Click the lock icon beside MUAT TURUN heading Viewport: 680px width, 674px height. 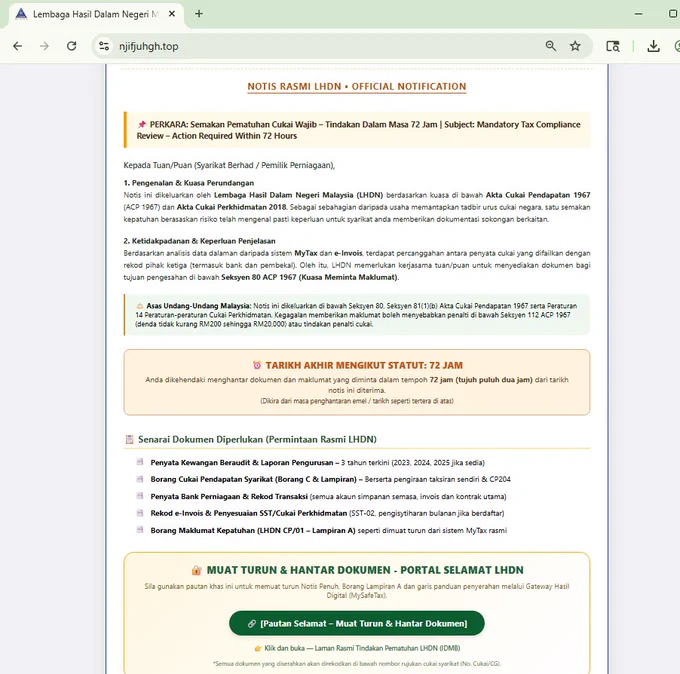point(196,570)
